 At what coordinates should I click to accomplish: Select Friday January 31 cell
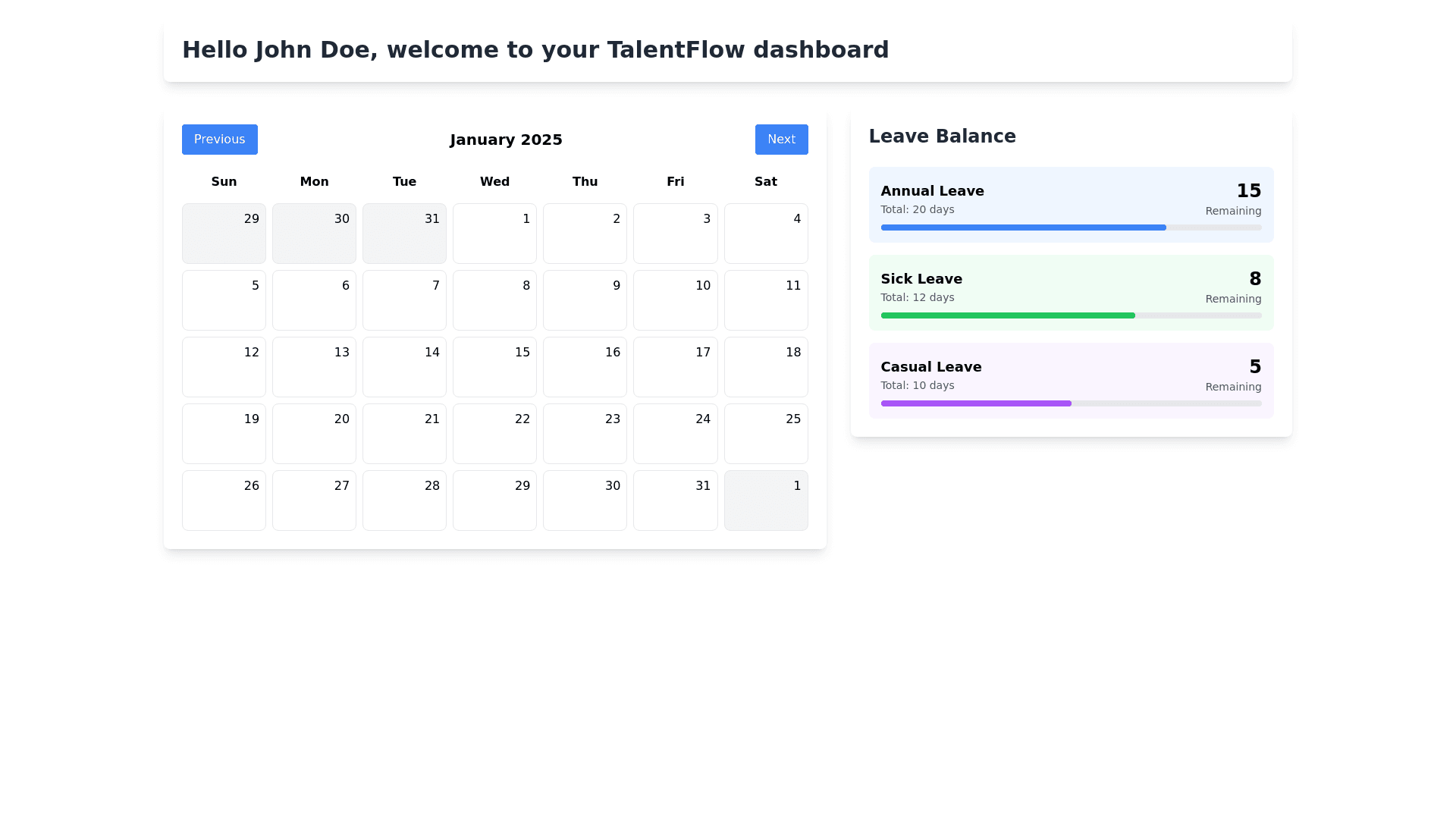[675, 500]
